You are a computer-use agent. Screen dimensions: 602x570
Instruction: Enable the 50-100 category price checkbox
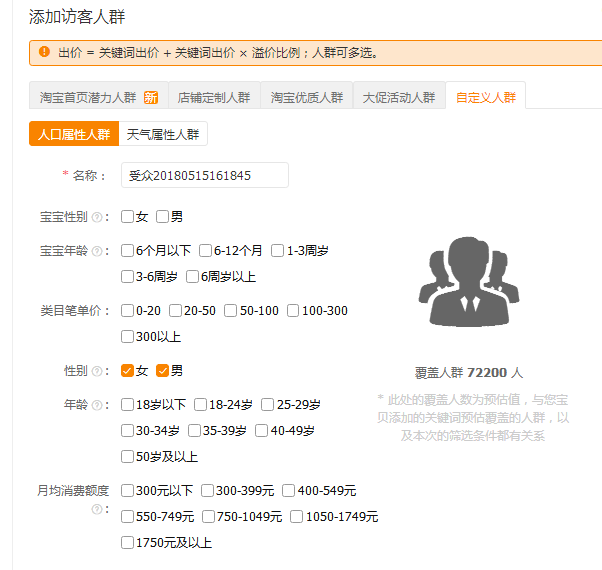pyautogui.click(x=231, y=311)
